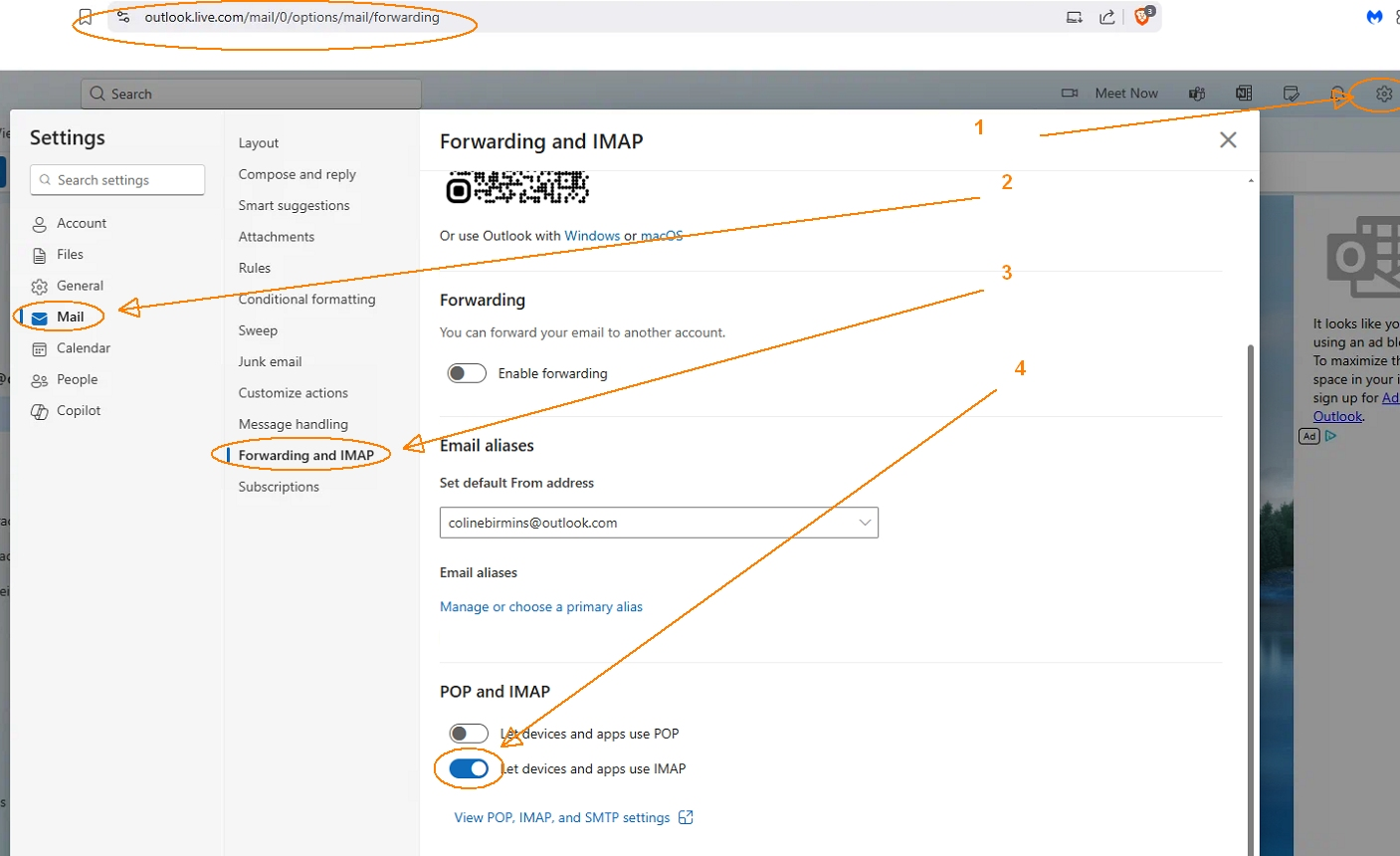1400x856 pixels.
Task: Open Rules settings
Action: (255, 268)
